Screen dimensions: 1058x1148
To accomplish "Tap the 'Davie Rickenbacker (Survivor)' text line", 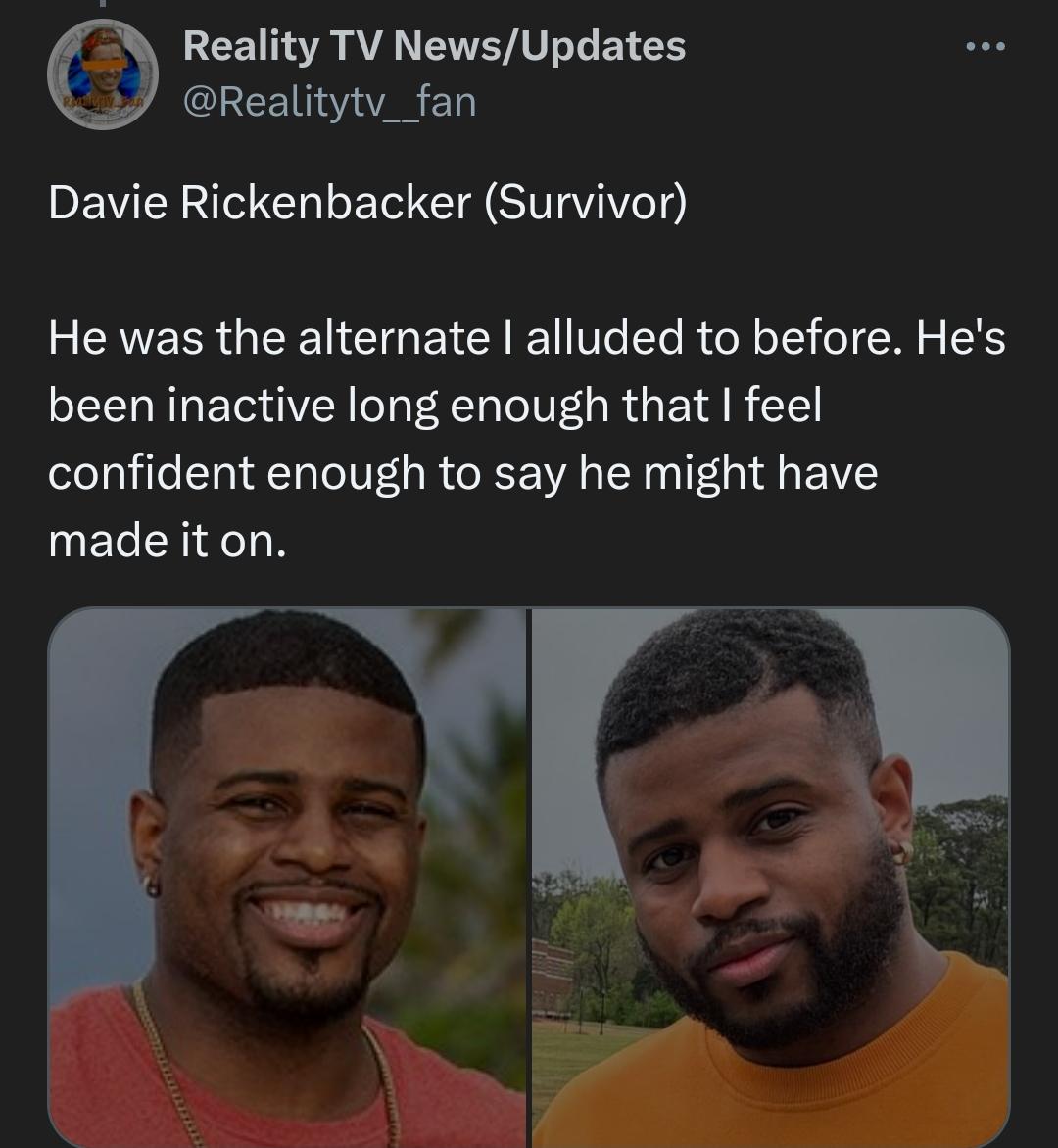I will click(367, 203).
